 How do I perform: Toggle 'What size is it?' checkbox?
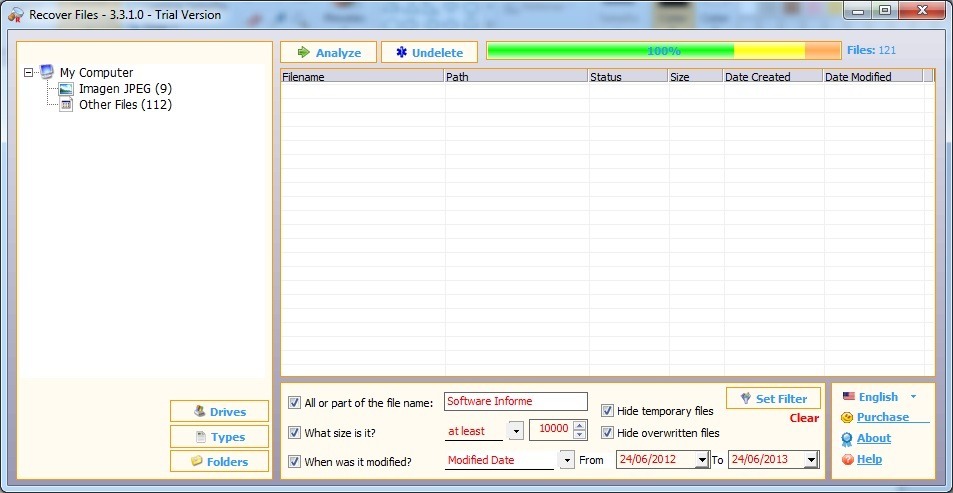click(295, 432)
